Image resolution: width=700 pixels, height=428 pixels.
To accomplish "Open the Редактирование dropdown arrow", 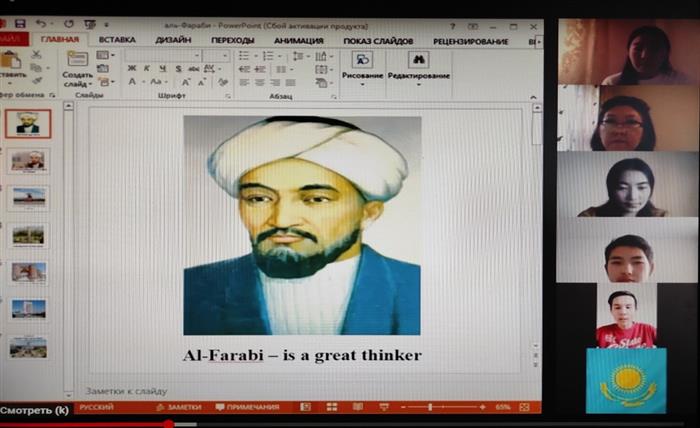I will [418, 86].
